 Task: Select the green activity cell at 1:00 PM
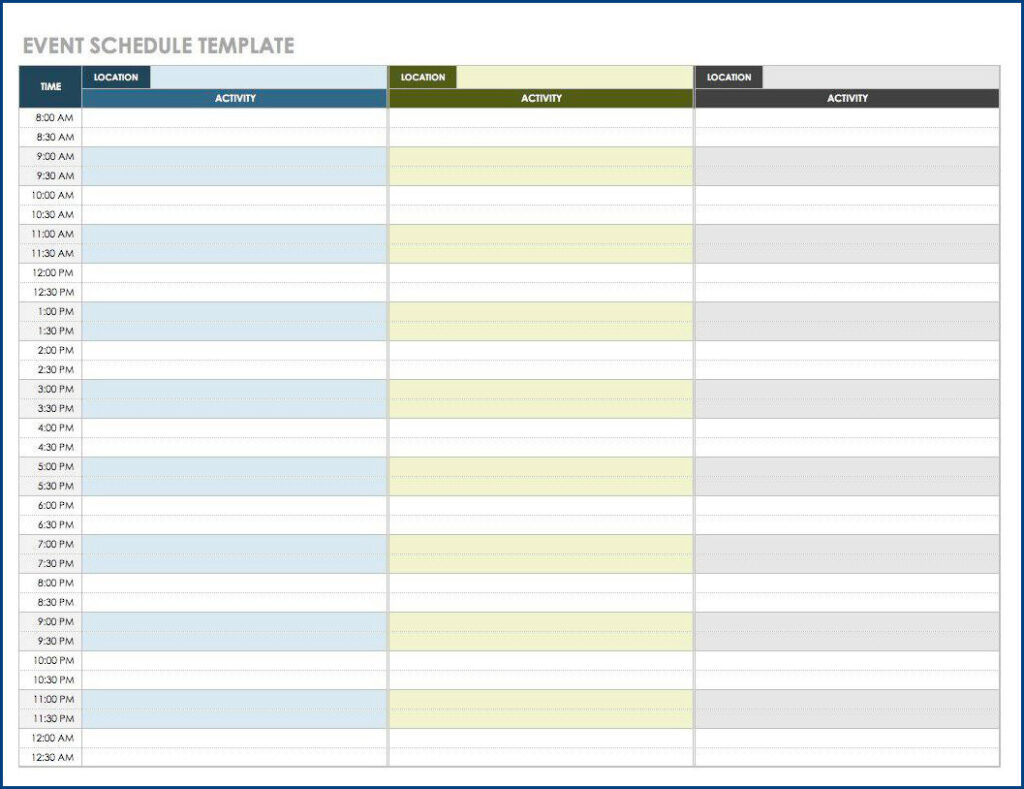coord(542,311)
